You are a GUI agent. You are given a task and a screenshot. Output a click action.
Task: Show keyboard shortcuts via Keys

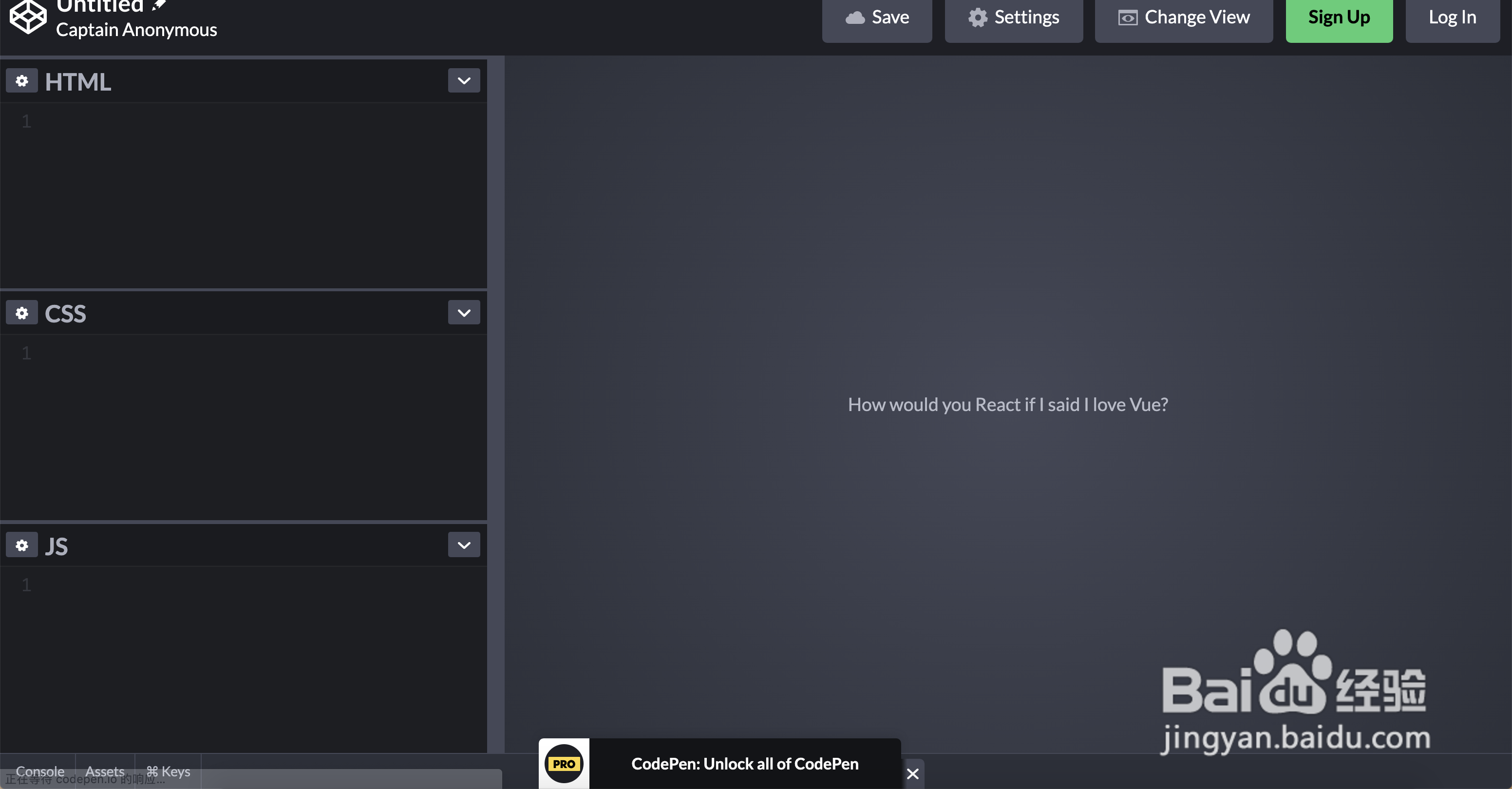coord(168,771)
